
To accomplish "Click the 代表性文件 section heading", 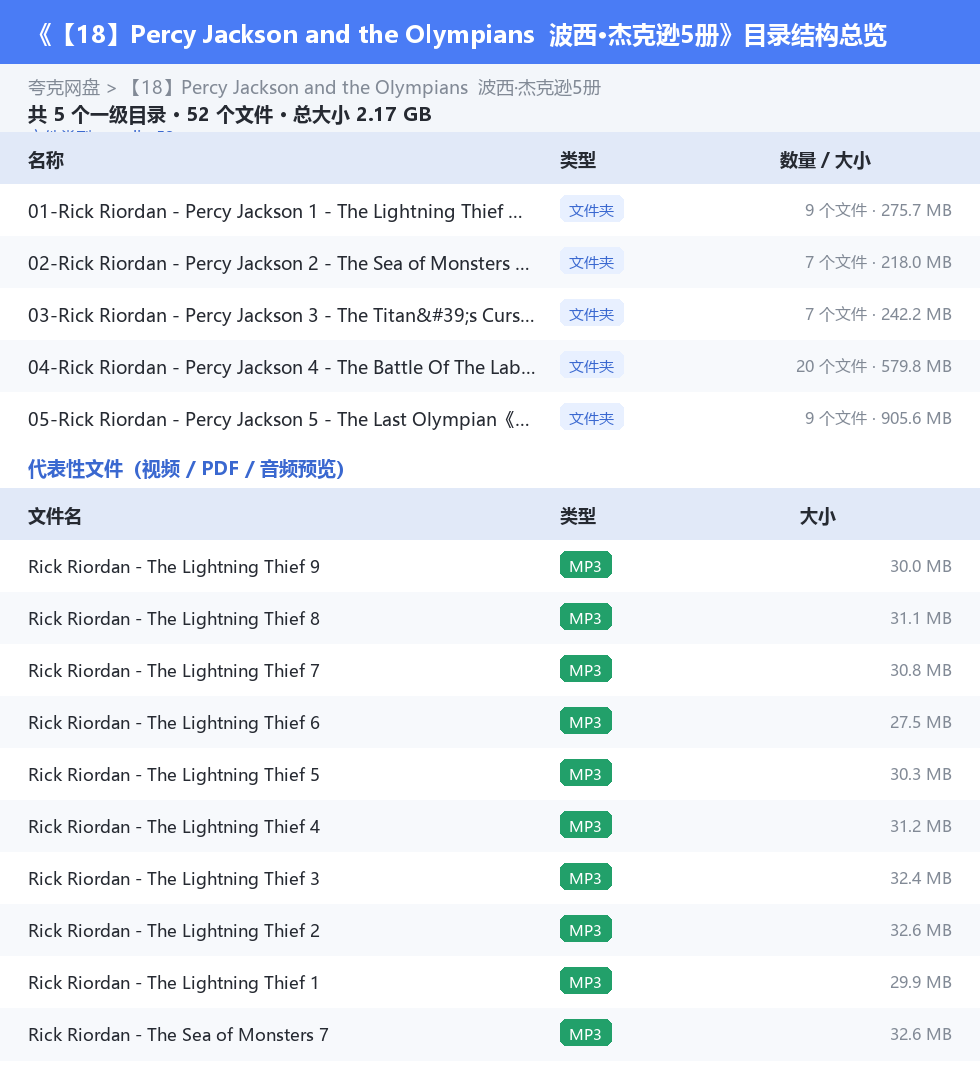I will click(186, 469).
